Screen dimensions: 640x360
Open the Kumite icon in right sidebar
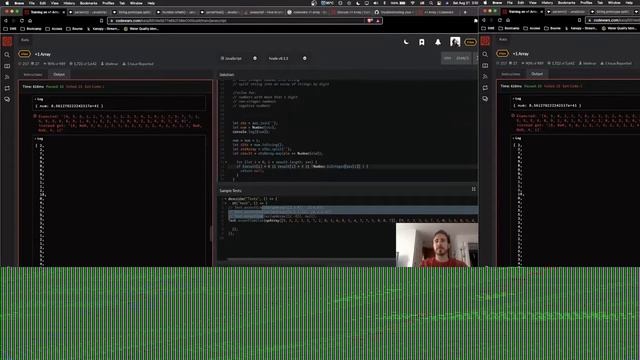click(x=485, y=88)
